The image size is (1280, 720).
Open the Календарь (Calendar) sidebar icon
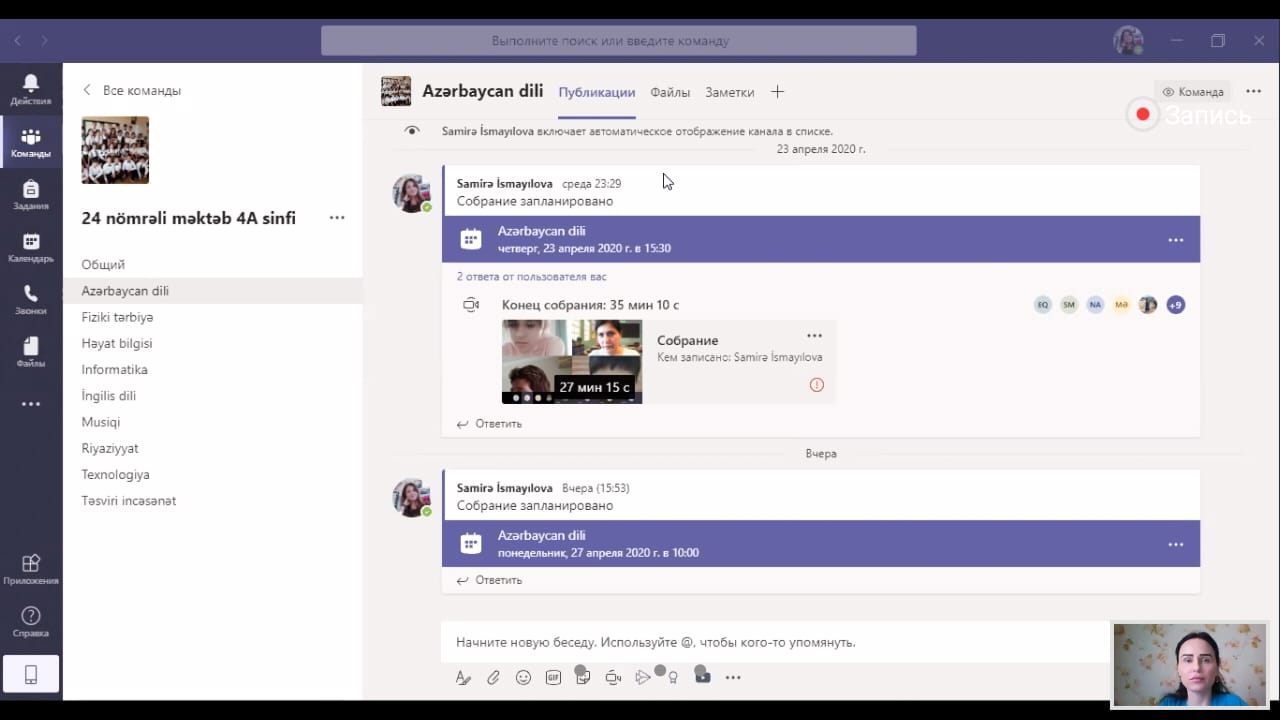click(31, 247)
